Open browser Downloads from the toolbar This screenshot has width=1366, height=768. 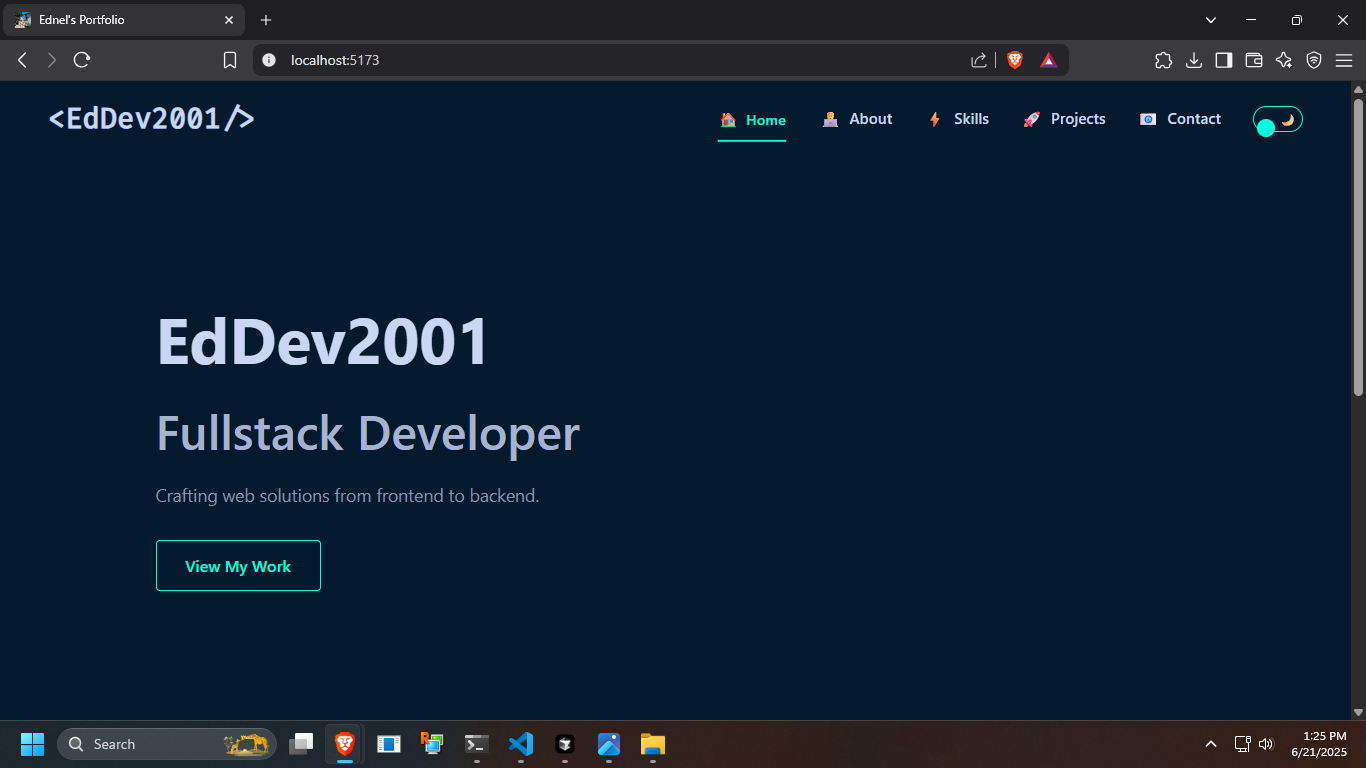1193,60
